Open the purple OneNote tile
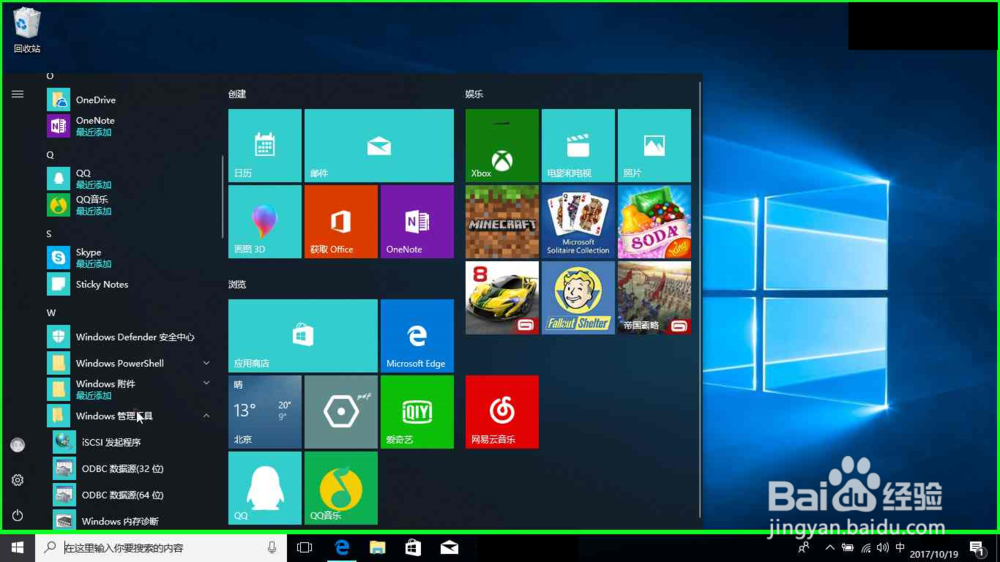Viewport: 1000px width, 562px height. click(x=417, y=221)
